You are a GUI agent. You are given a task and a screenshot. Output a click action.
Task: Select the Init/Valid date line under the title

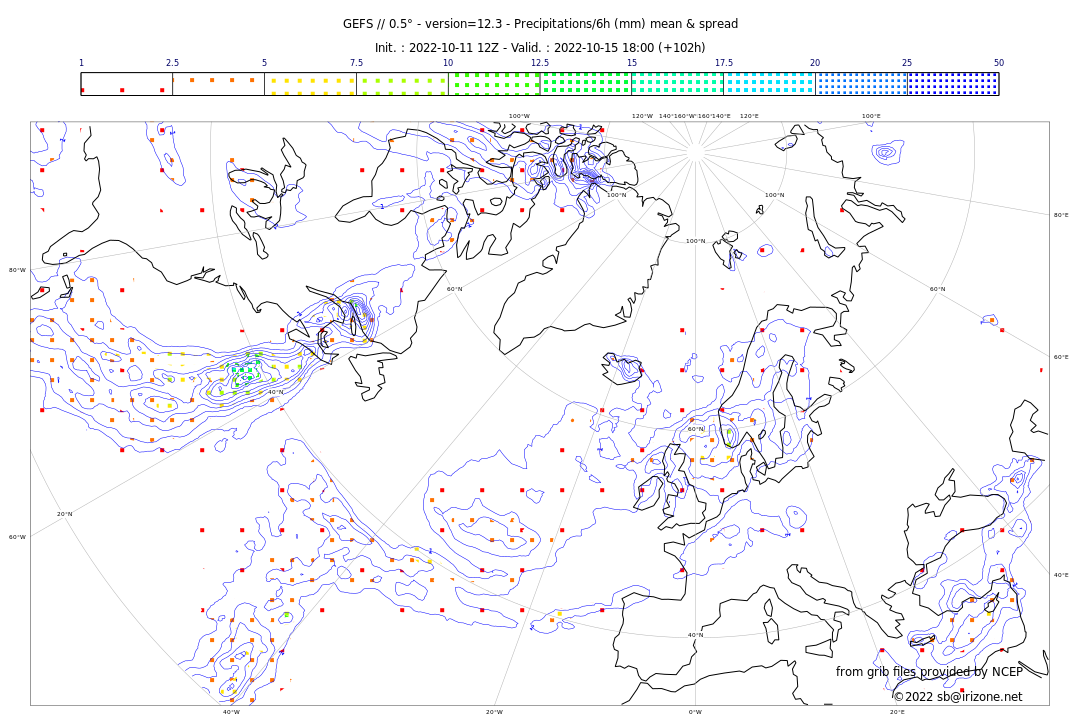pos(540,48)
